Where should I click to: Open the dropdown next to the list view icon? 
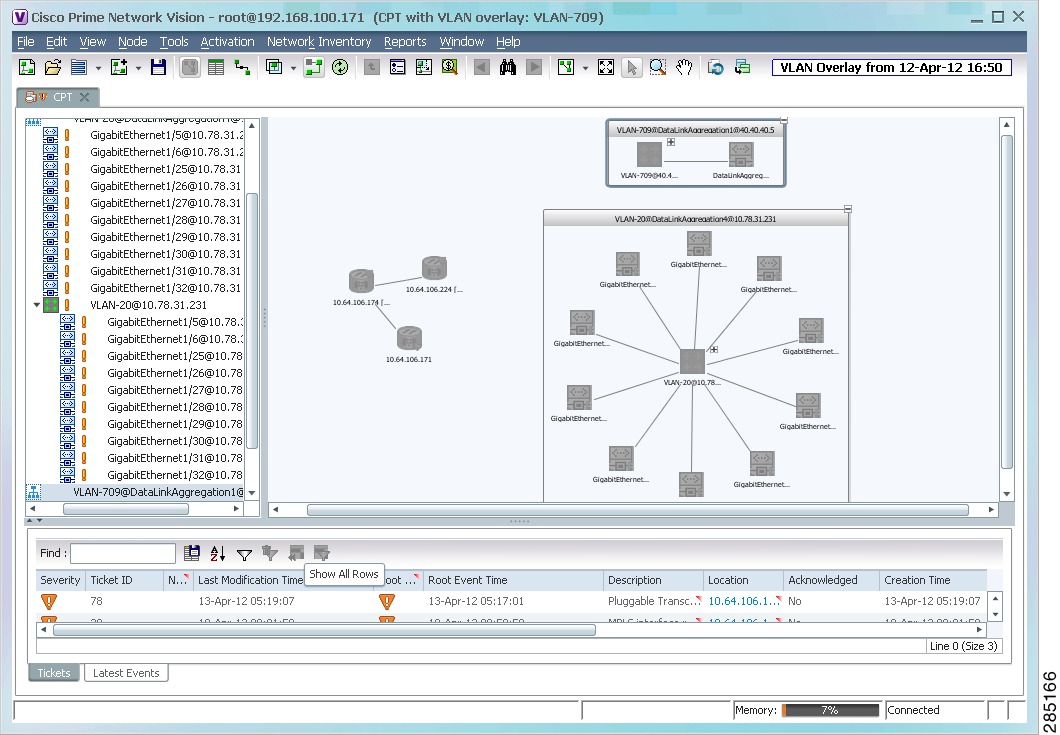click(x=98, y=68)
